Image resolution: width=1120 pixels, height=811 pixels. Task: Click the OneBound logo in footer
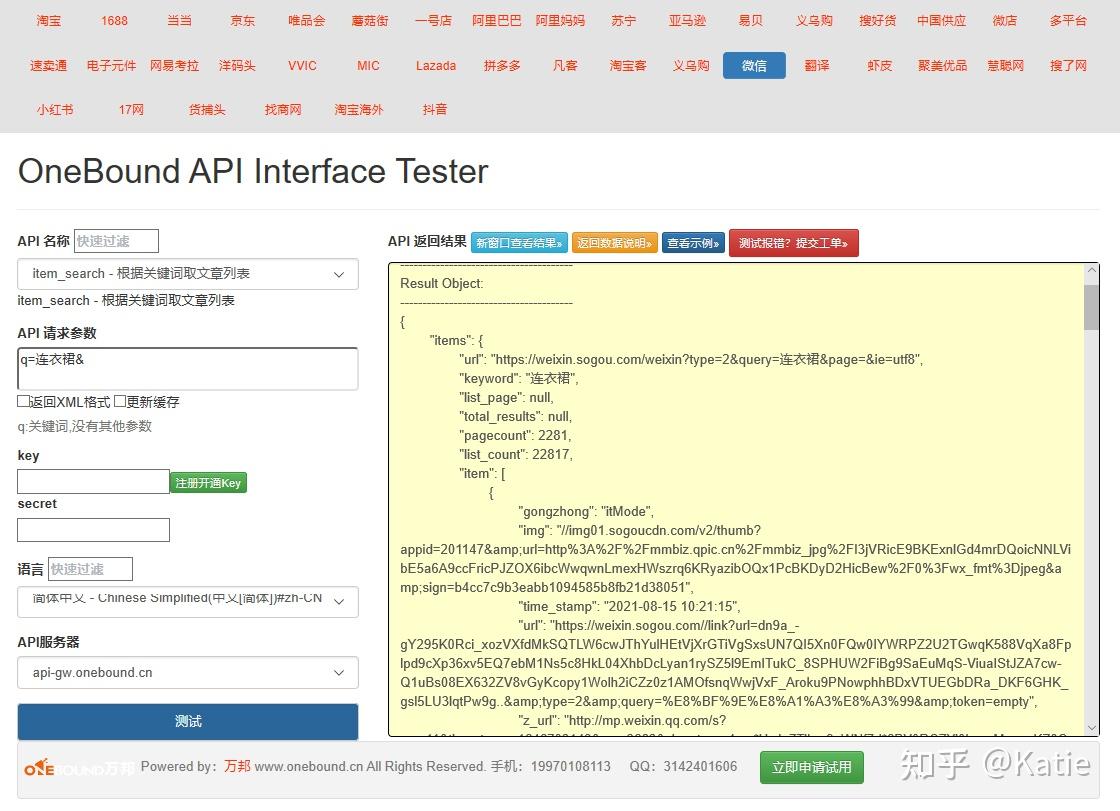tap(79, 767)
